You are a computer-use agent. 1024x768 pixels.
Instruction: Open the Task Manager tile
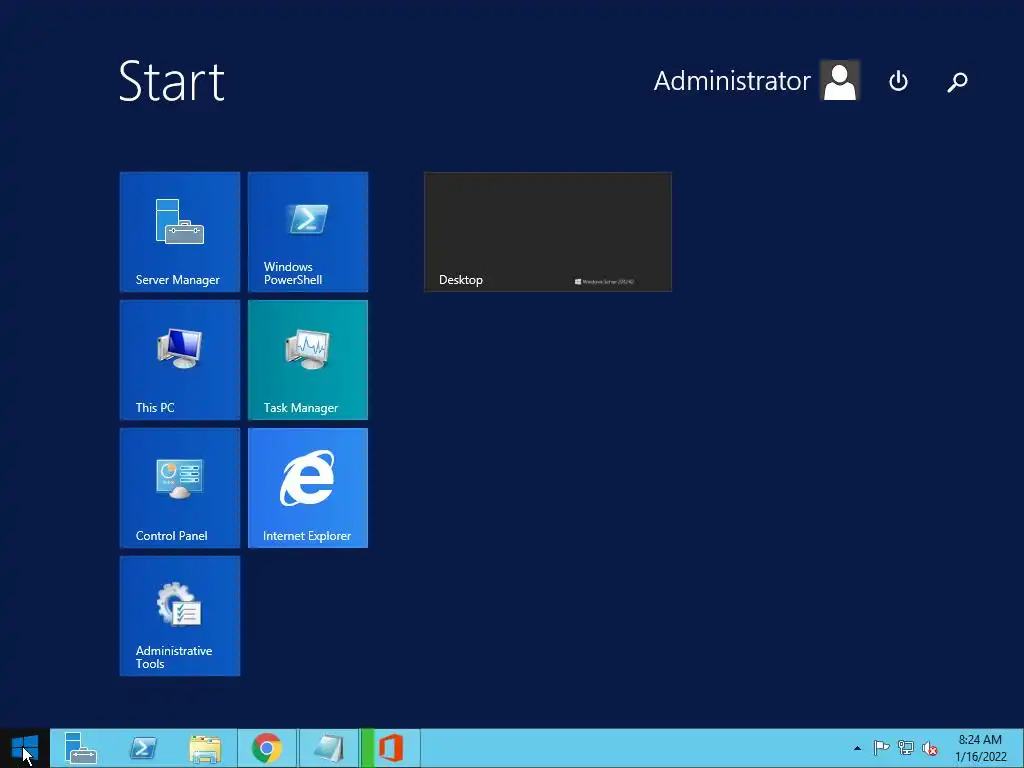[x=308, y=360]
